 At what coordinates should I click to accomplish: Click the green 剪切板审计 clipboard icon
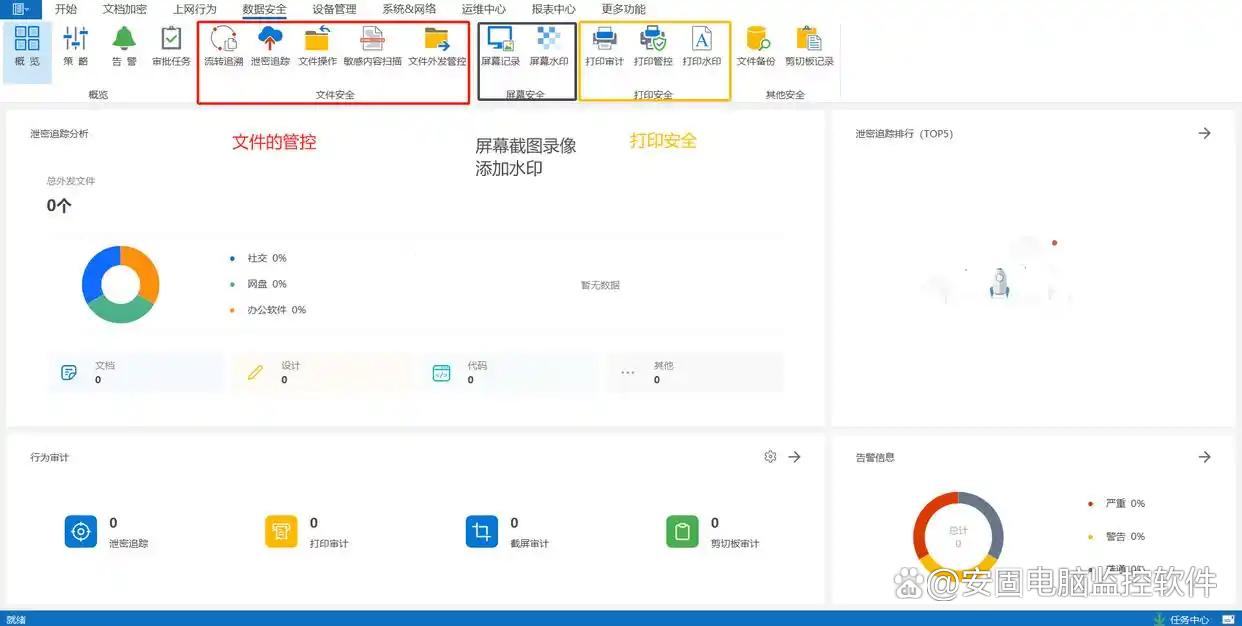(x=683, y=532)
